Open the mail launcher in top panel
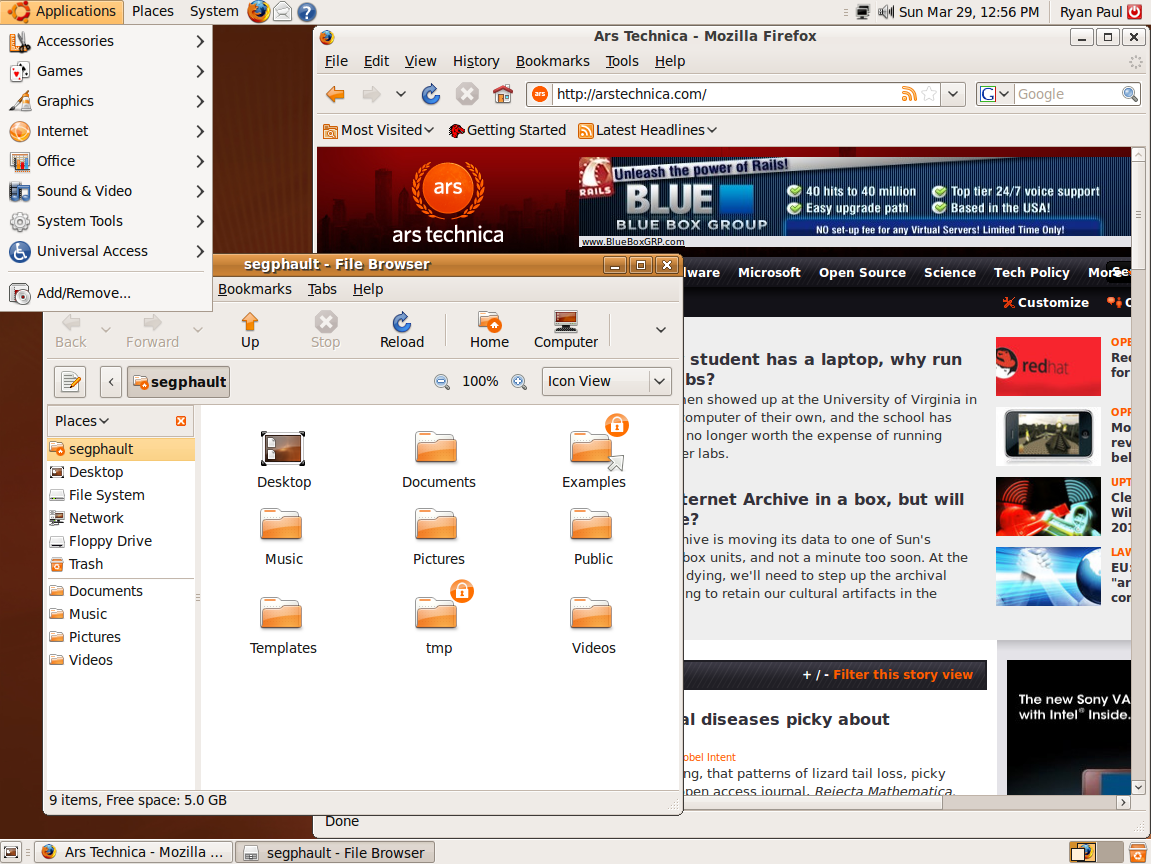Image resolution: width=1151 pixels, height=866 pixels. pyautogui.click(x=283, y=12)
